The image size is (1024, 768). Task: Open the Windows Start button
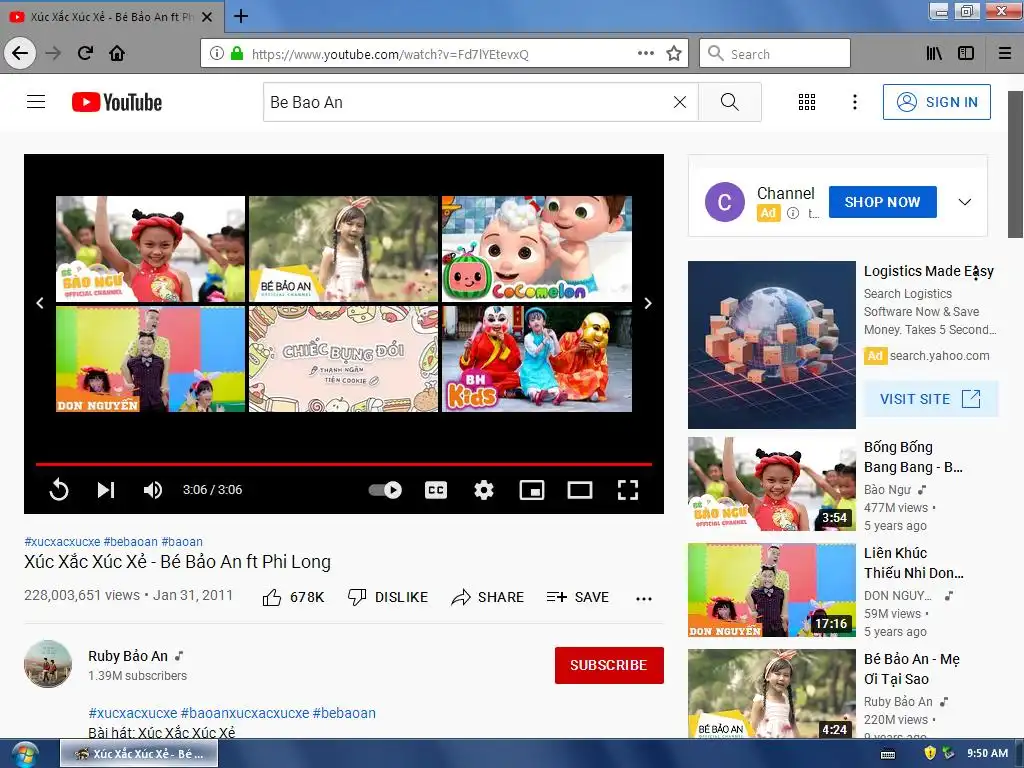[23, 754]
